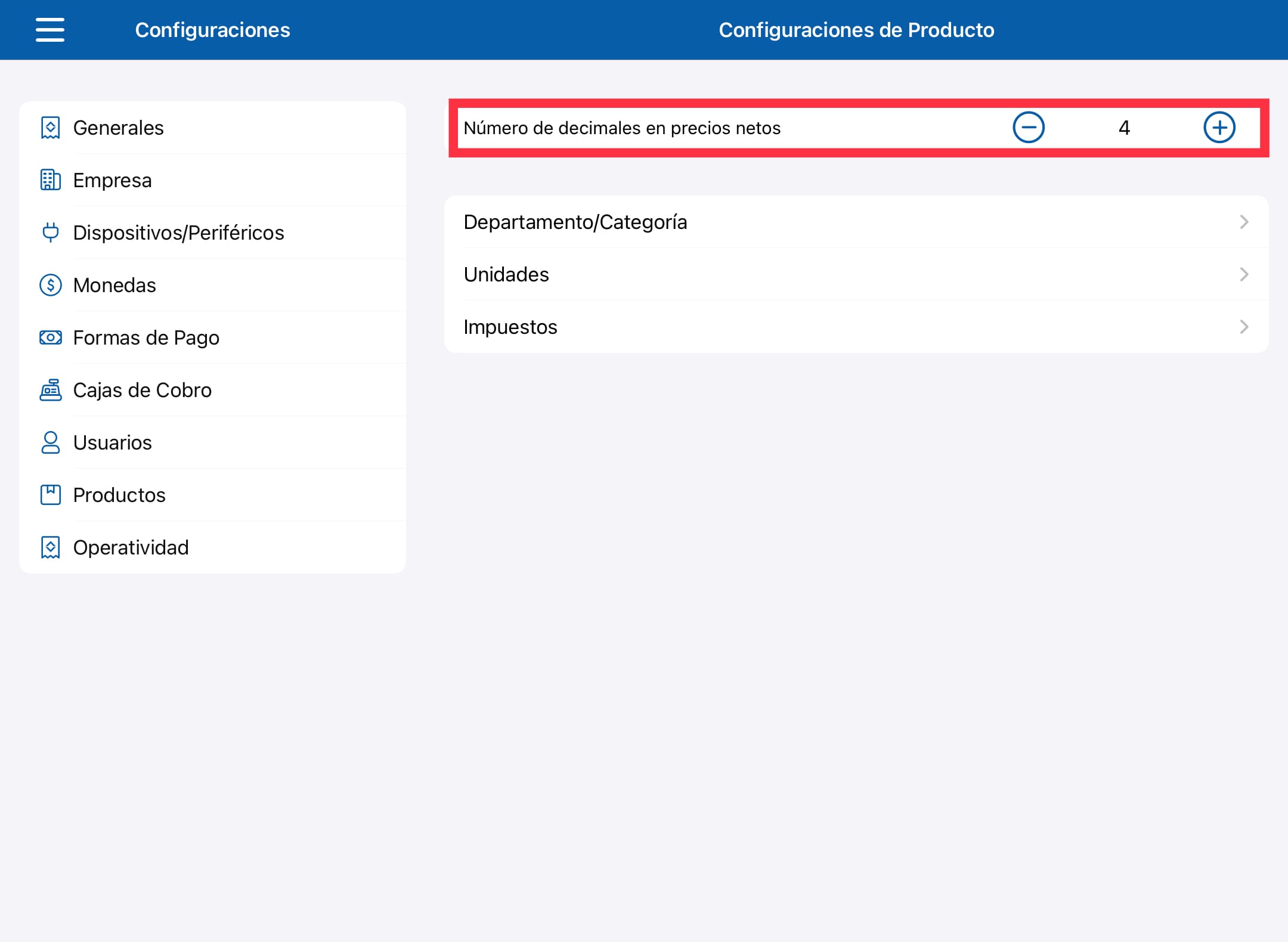Open Formas de Pago section

click(x=213, y=337)
